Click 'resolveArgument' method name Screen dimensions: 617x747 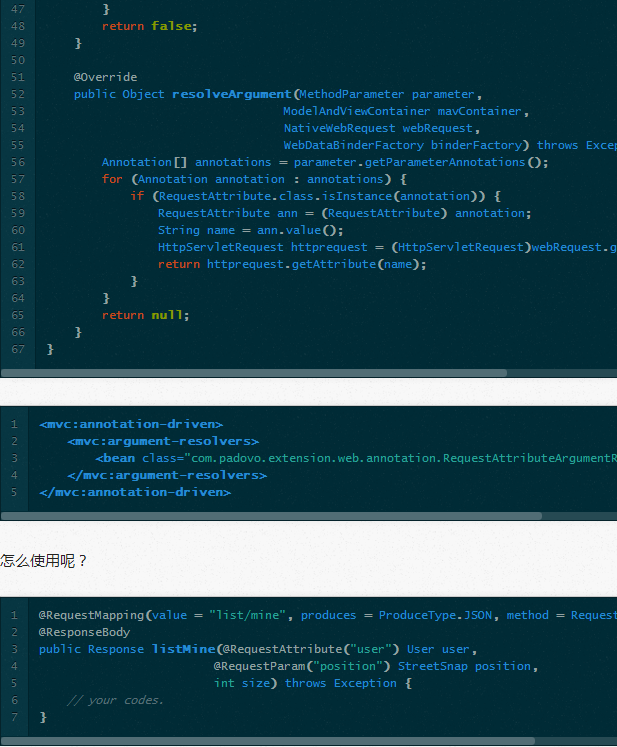click(x=231, y=94)
